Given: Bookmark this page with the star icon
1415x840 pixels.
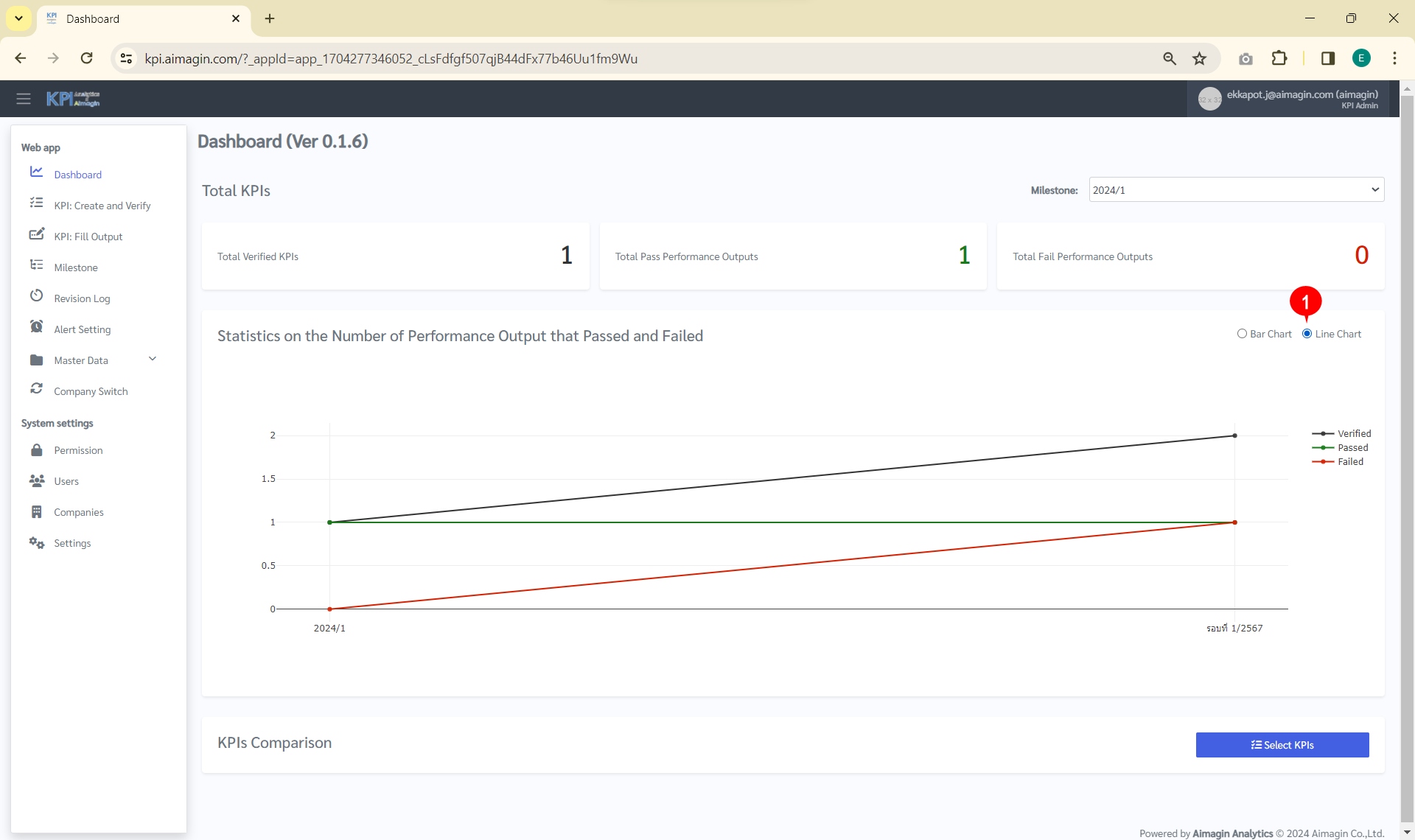Looking at the screenshot, I should 1200,58.
